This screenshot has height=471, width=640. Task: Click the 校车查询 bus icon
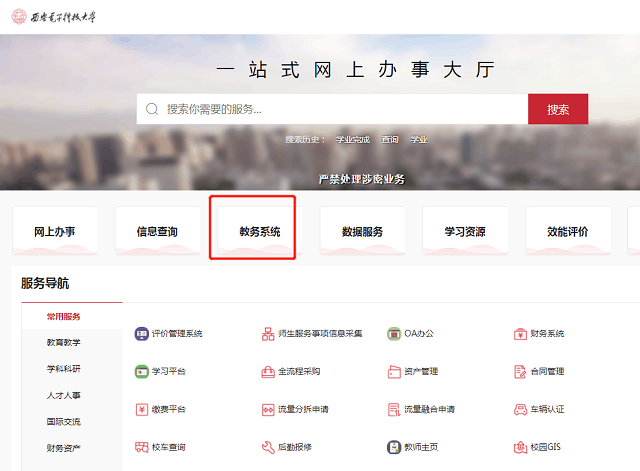141,447
